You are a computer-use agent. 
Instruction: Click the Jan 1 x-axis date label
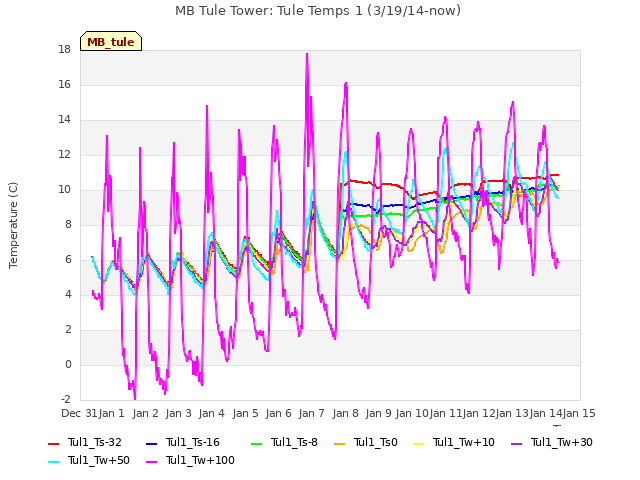pyautogui.click(x=111, y=413)
